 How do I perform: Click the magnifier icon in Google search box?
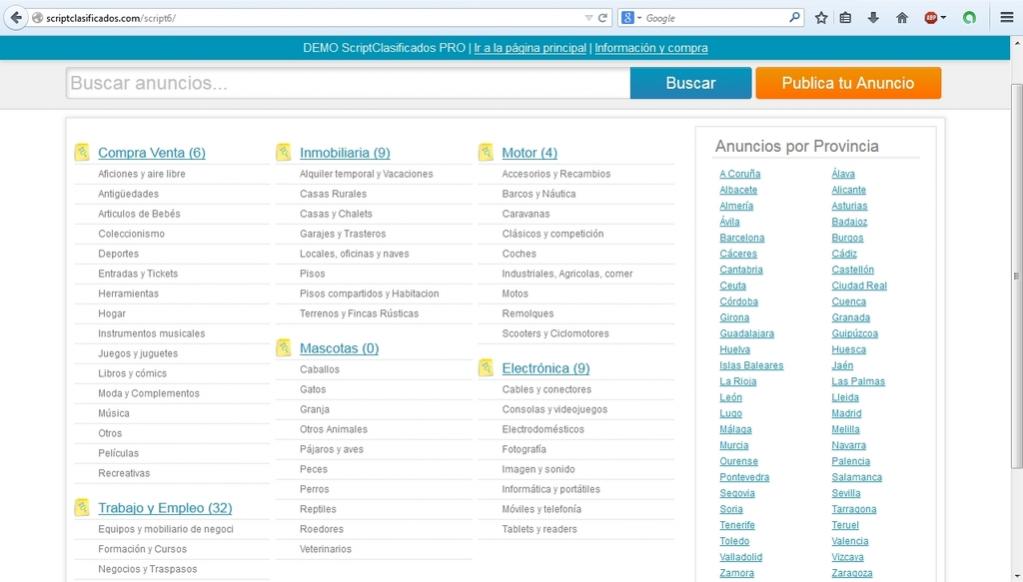pyautogui.click(x=795, y=18)
